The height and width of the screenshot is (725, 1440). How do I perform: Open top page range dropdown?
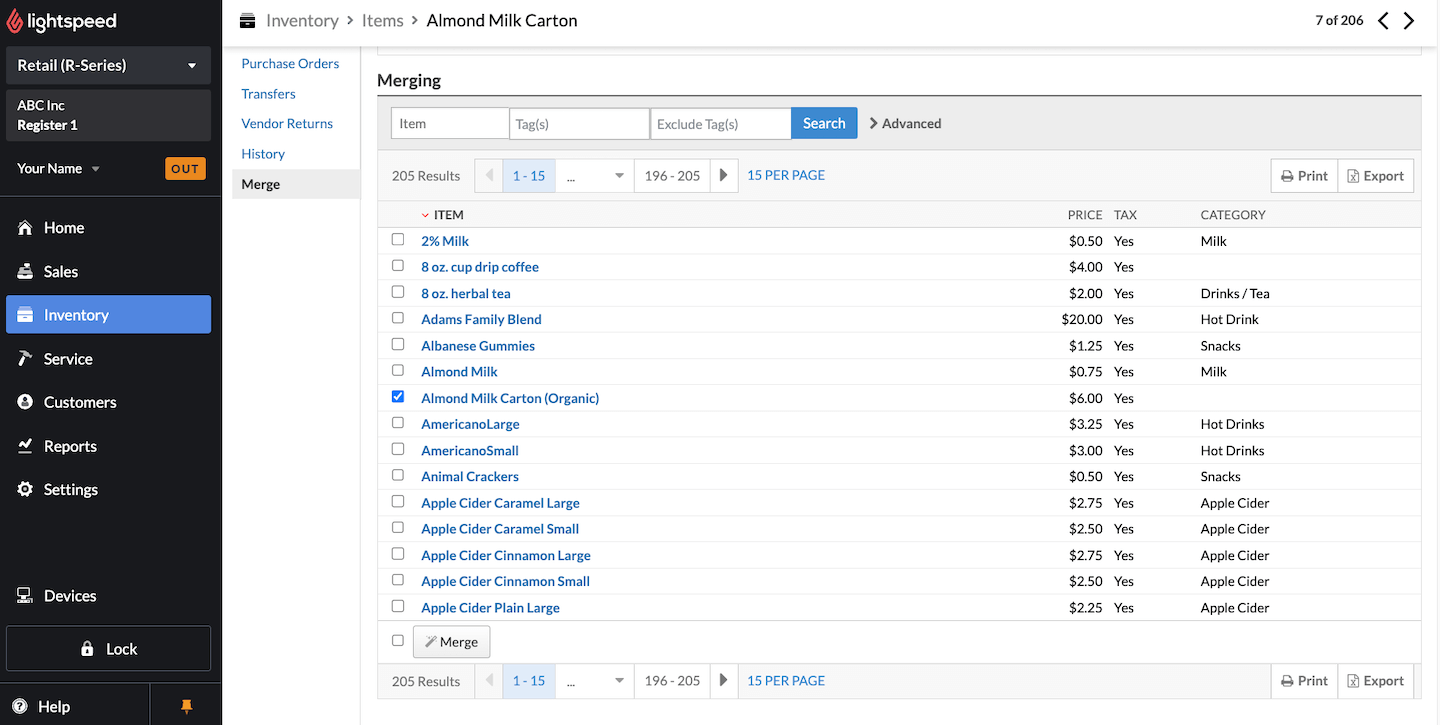pos(594,176)
